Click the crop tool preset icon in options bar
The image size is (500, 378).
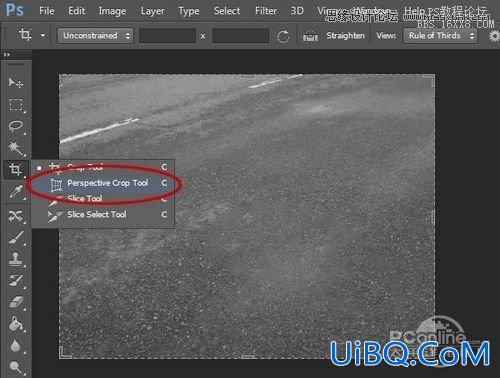point(25,35)
